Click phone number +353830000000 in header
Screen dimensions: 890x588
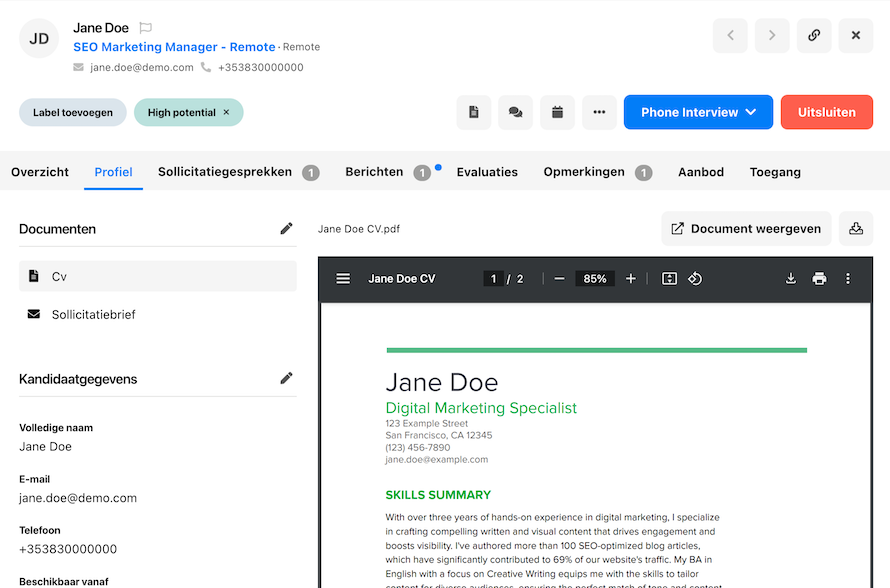pyautogui.click(x=261, y=68)
